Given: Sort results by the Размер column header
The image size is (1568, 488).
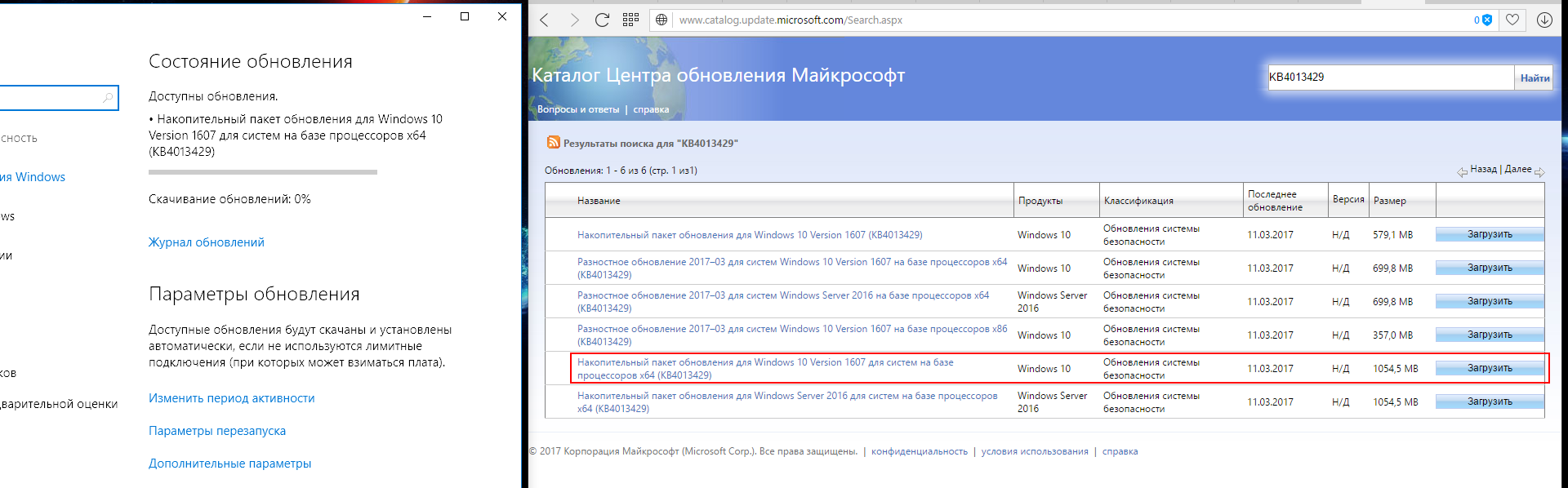Looking at the screenshot, I should coord(1389,201).
